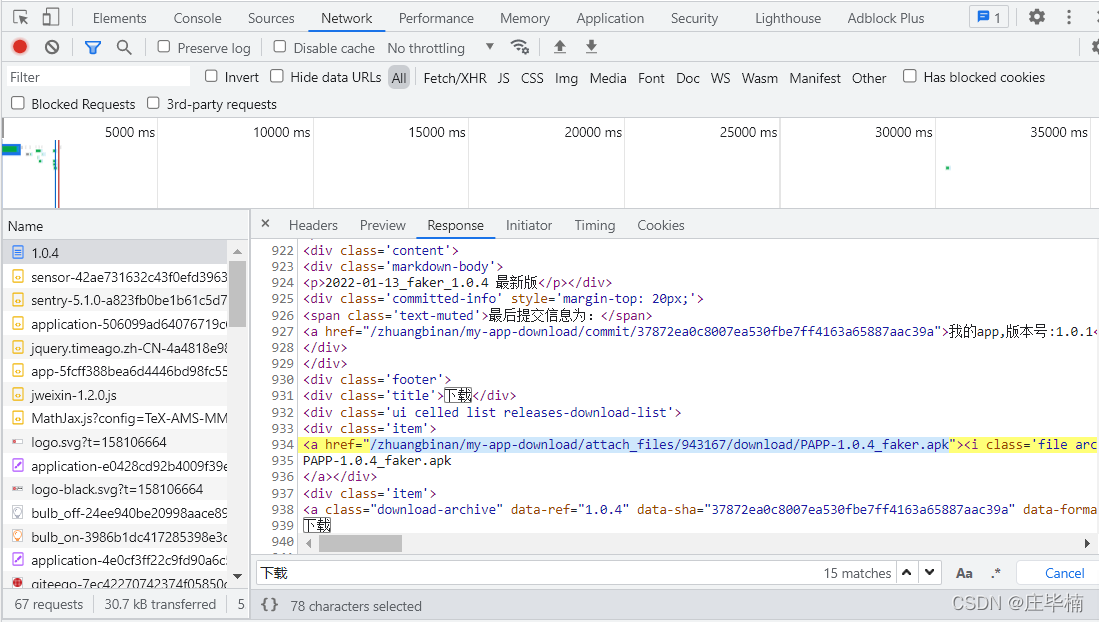Filter requests by JS type

(504, 78)
